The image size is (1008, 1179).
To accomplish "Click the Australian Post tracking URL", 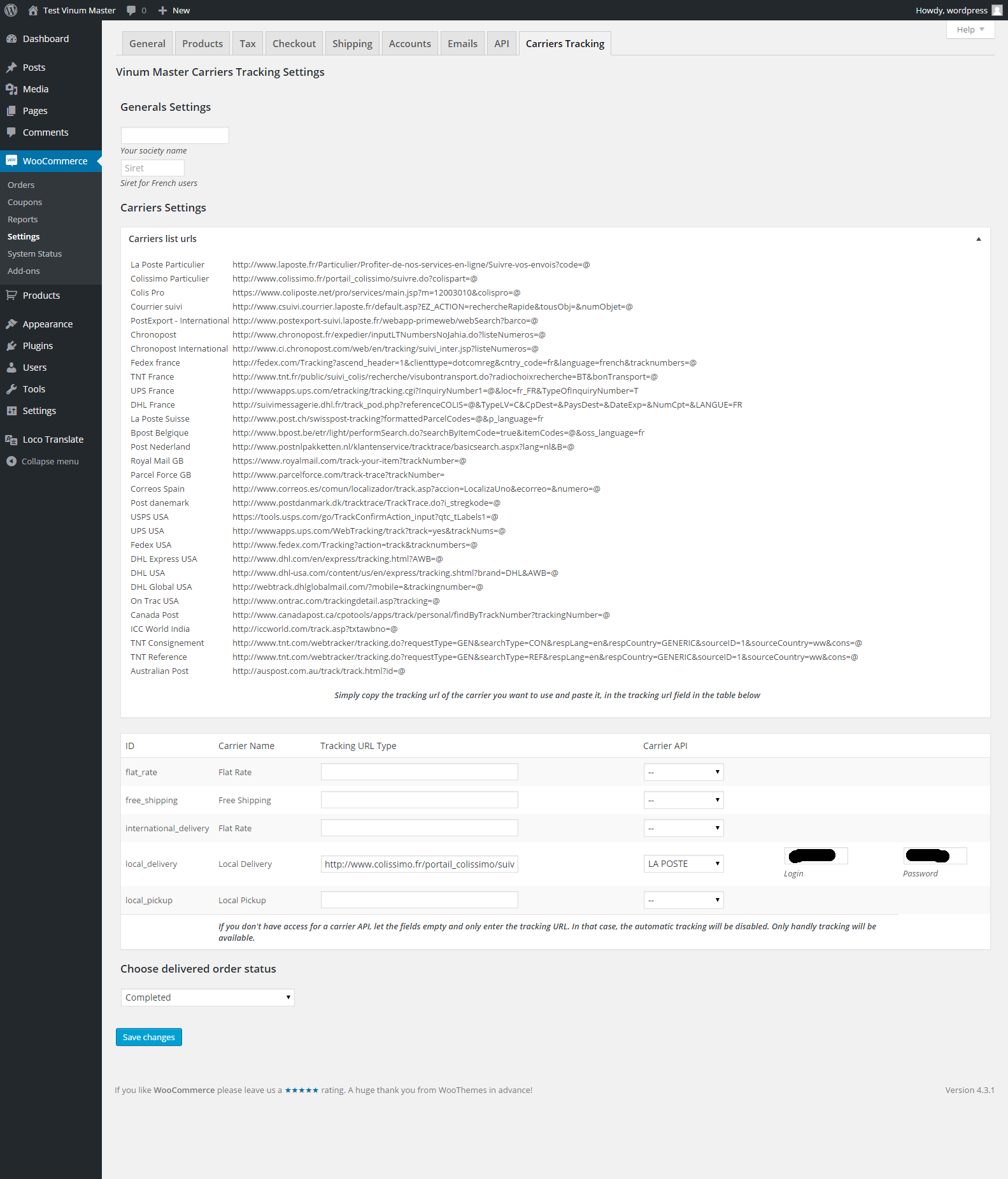I will coord(319,671).
